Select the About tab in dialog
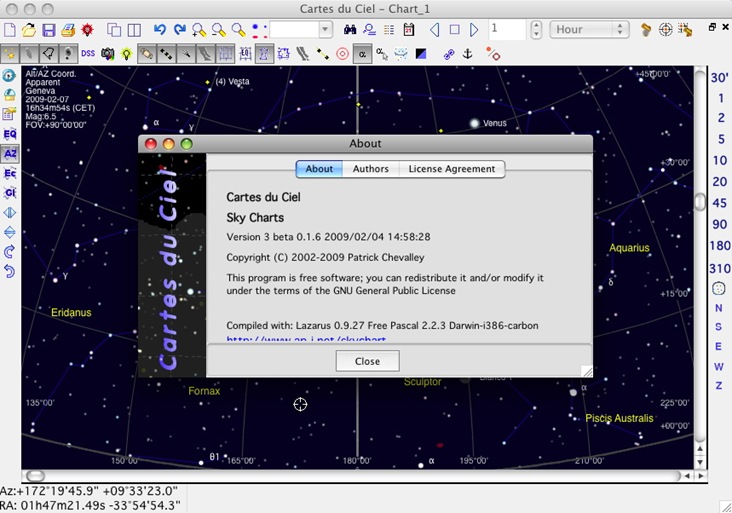Image resolution: width=732 pixels, height=513 pixels. 319,169
